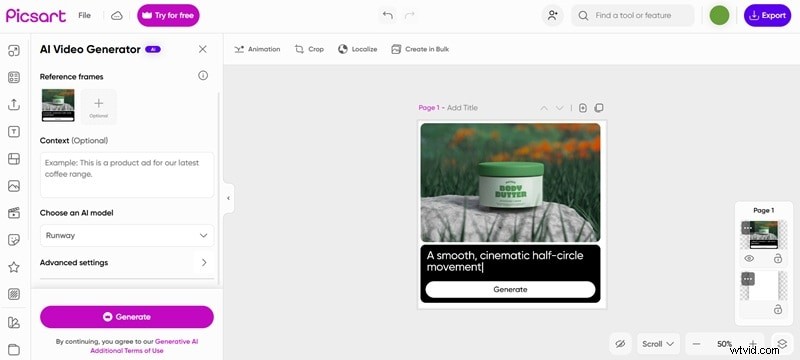
Task: Open the background texture icon in sidebar
Action: [14, 294]
